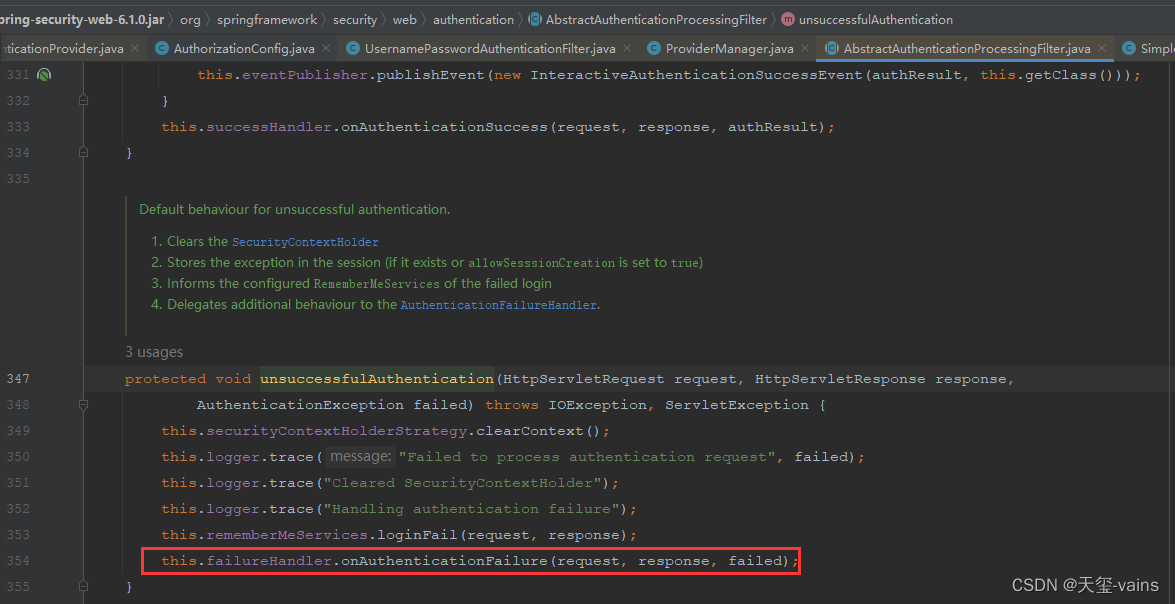Close the AbstractAuthenticationProcessingFilter.java tab
1175x604 pixels.
[1102, 49]
